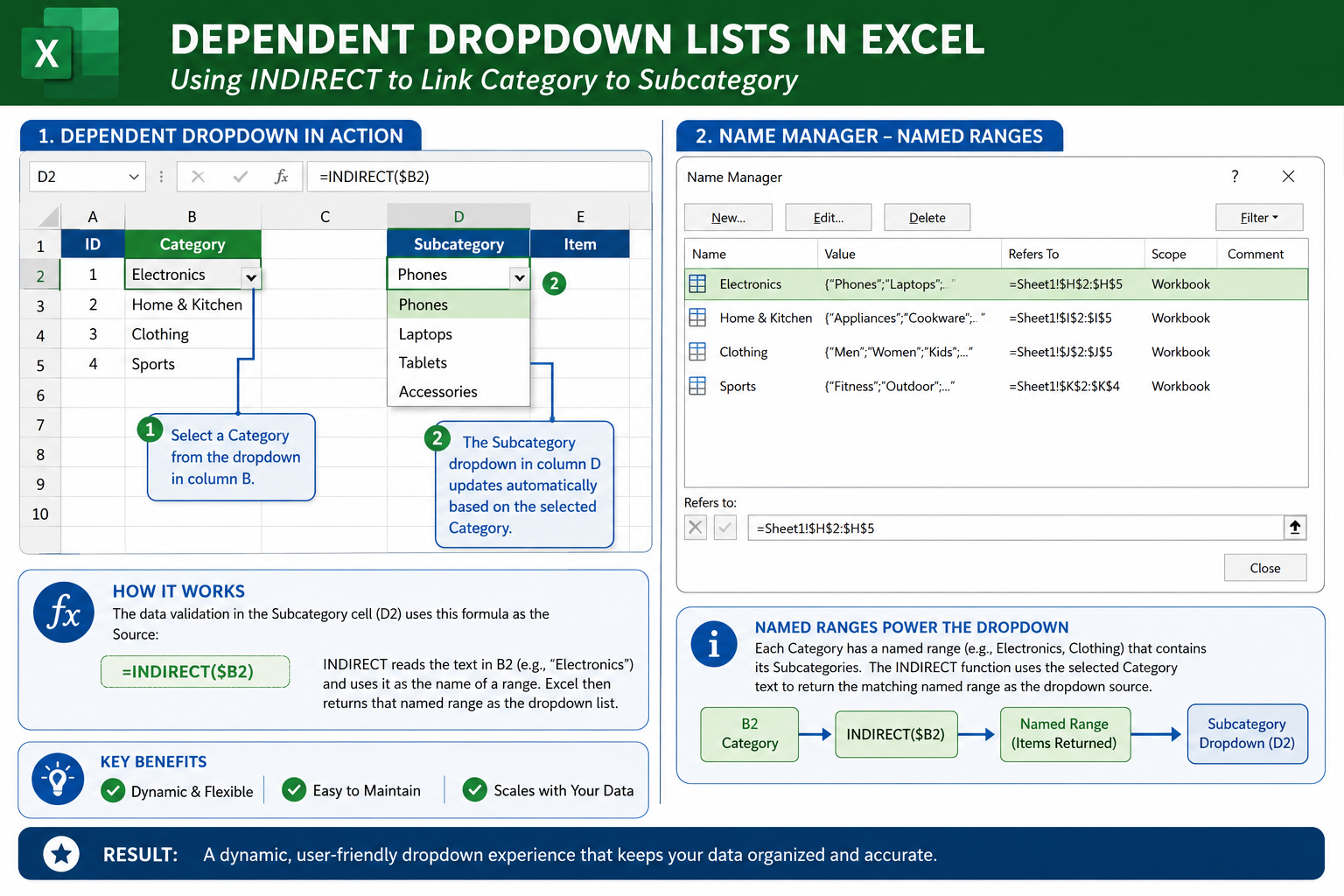Click the Electronics named range table icon
Viewport: 1344px width, 896px height.
[x=697, y=283]
